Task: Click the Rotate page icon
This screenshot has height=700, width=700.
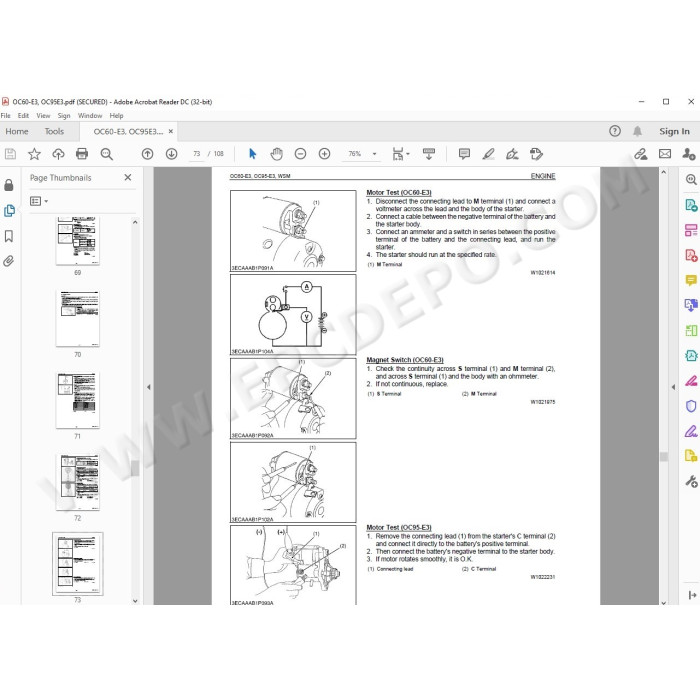Action: (536, 154)
